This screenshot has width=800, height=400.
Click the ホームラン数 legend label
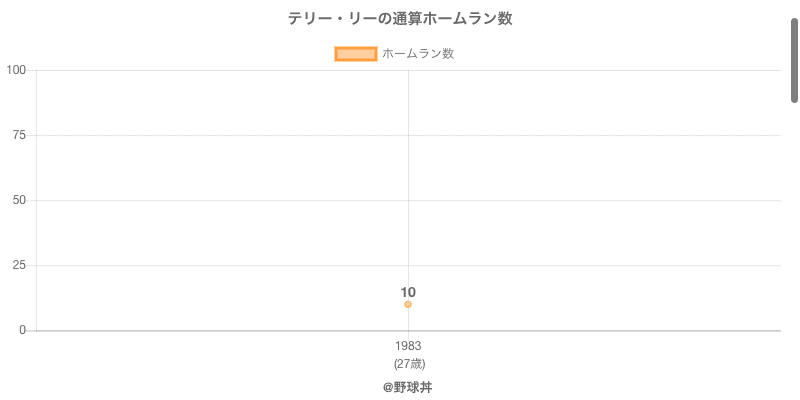[x=418, y=54]
